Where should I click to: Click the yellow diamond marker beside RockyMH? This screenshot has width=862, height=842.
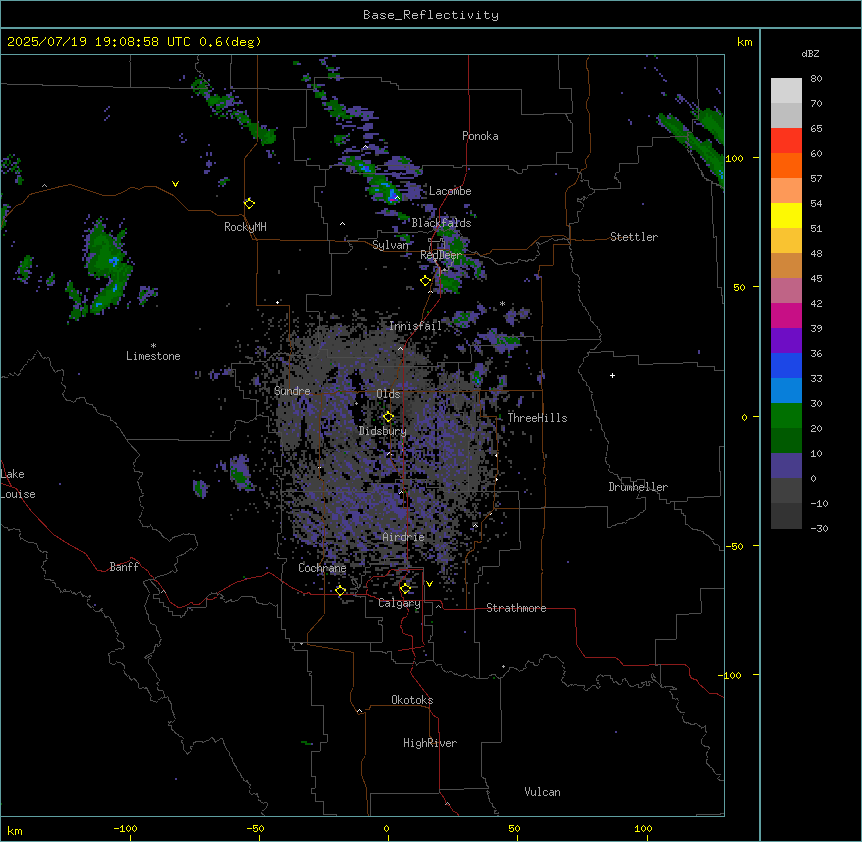point(249,204)
